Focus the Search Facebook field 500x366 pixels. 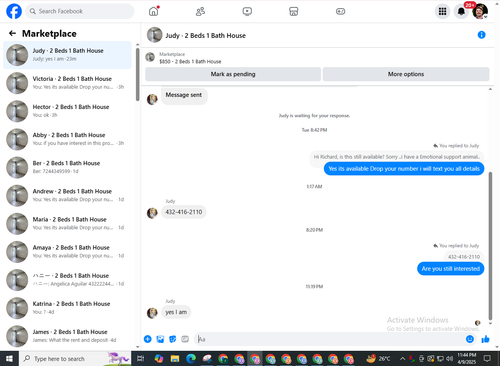pos(80,11)
